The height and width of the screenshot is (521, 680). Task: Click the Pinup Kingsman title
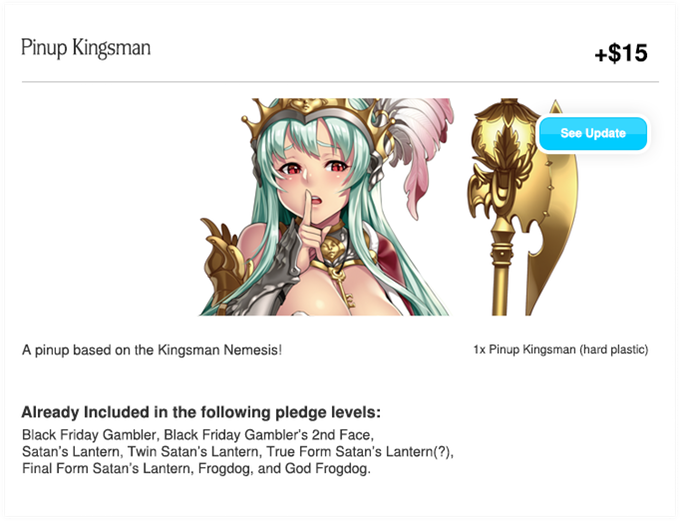coord(86,48)
